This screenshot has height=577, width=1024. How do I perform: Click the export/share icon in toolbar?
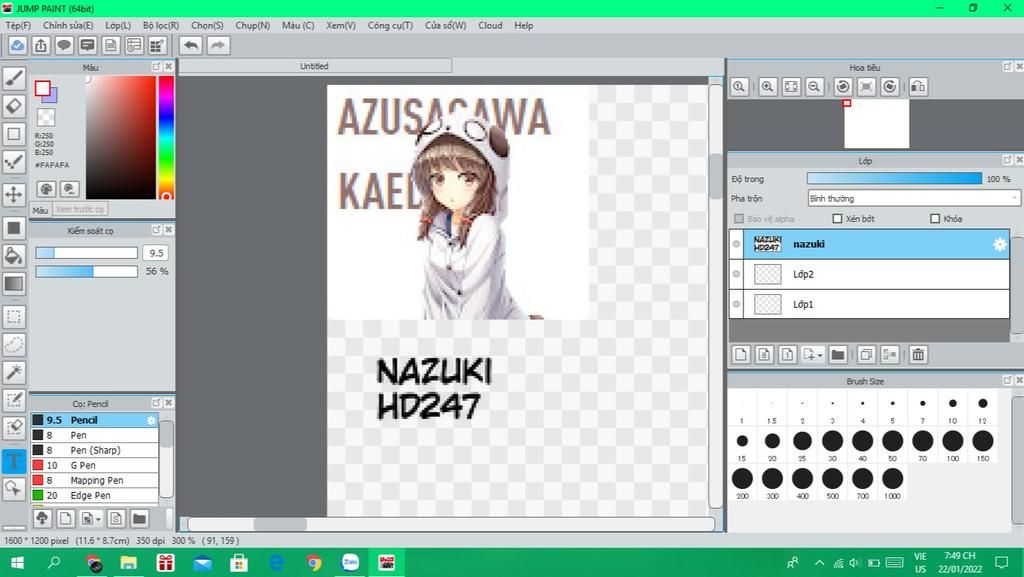[x=40, y=45]
